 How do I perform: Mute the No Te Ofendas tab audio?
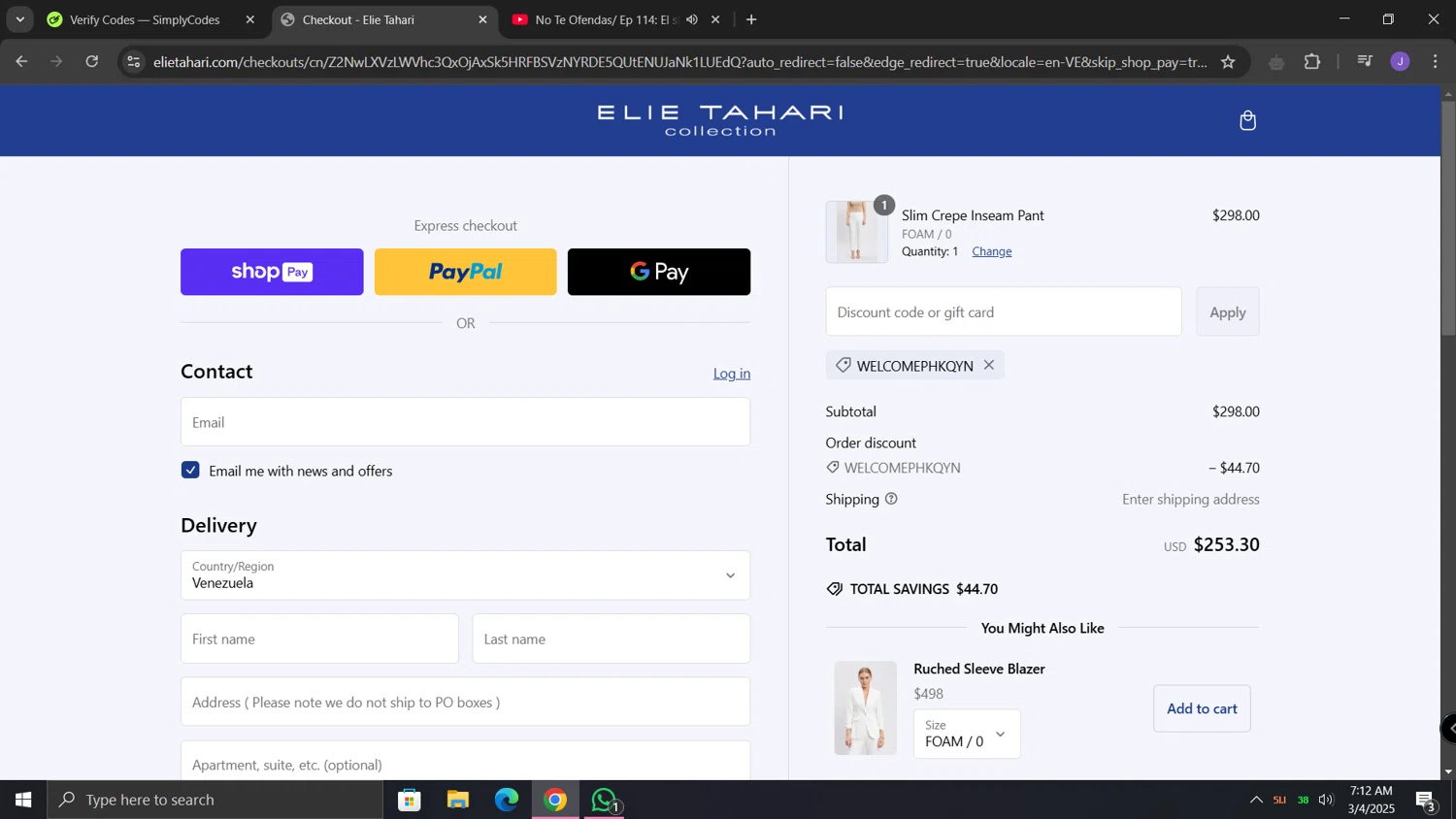point(692,19)
